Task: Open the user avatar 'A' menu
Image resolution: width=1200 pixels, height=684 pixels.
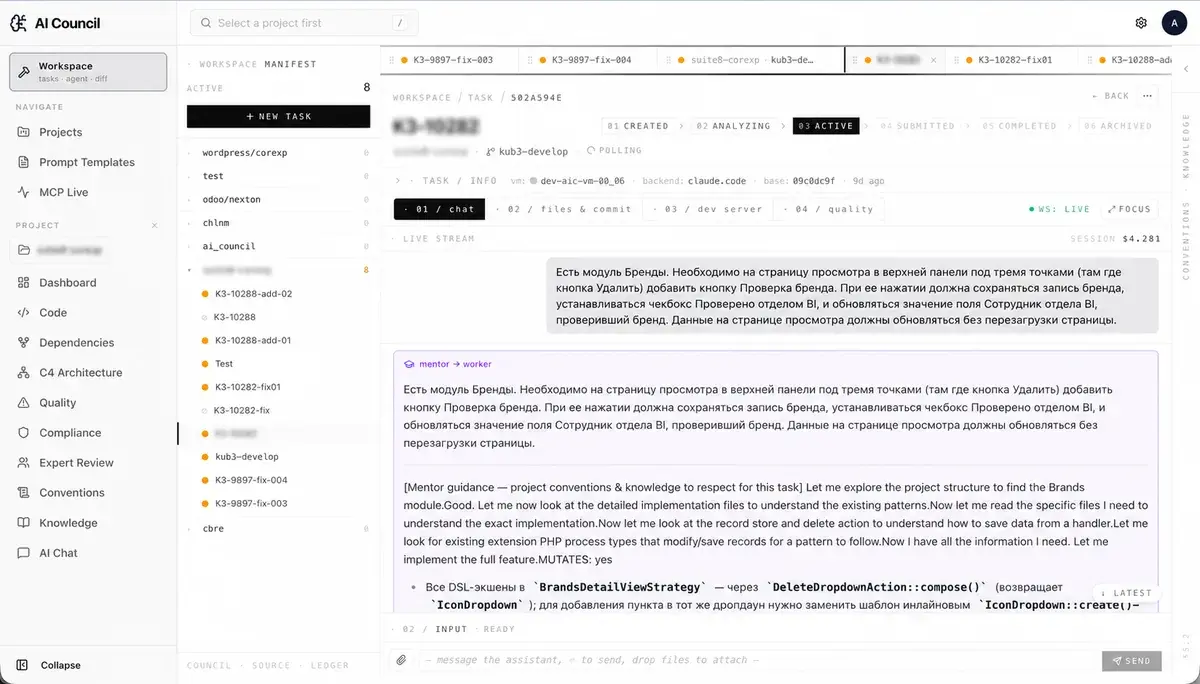Action: 1173,23
